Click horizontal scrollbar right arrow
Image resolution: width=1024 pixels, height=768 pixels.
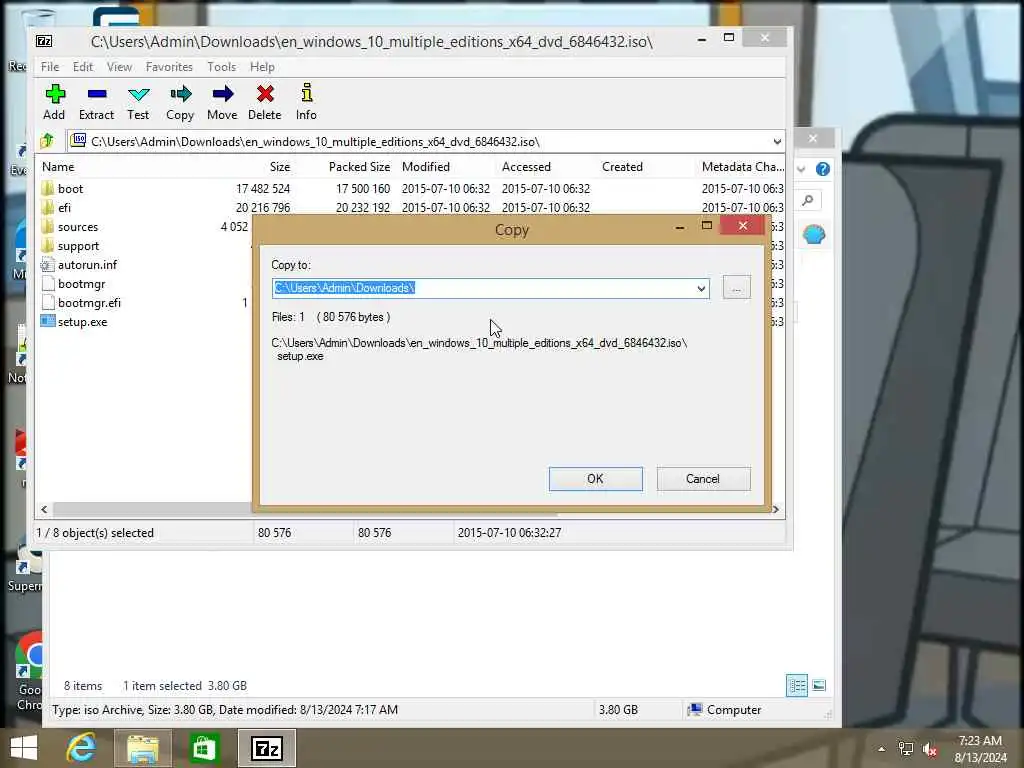tap(776, 509)
